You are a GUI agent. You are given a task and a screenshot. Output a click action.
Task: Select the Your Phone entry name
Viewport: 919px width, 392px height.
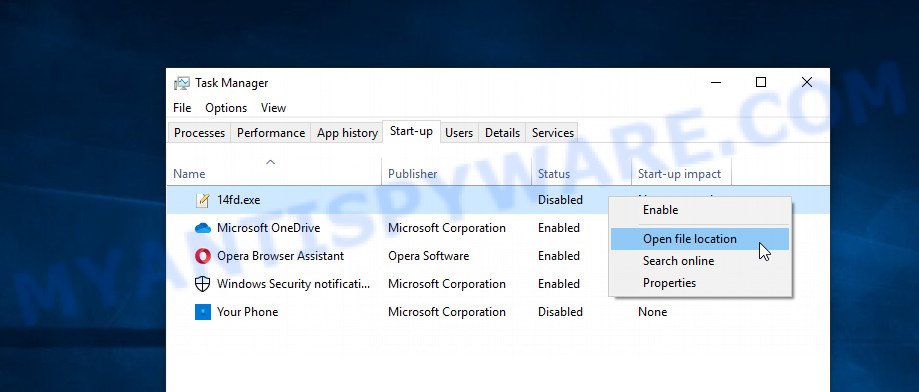tap(247, 312)
